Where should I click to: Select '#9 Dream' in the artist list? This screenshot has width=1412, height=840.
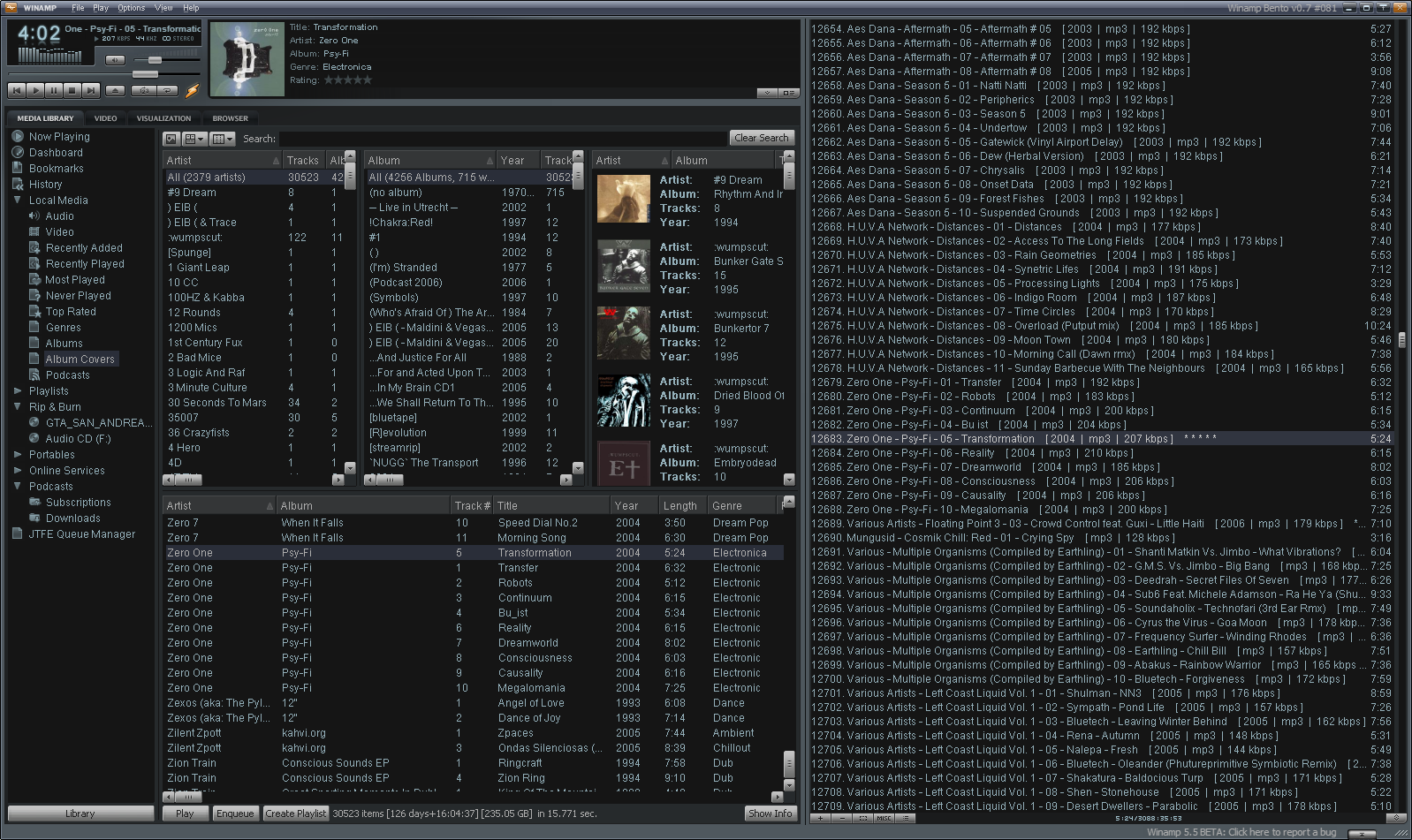point(254,193)
